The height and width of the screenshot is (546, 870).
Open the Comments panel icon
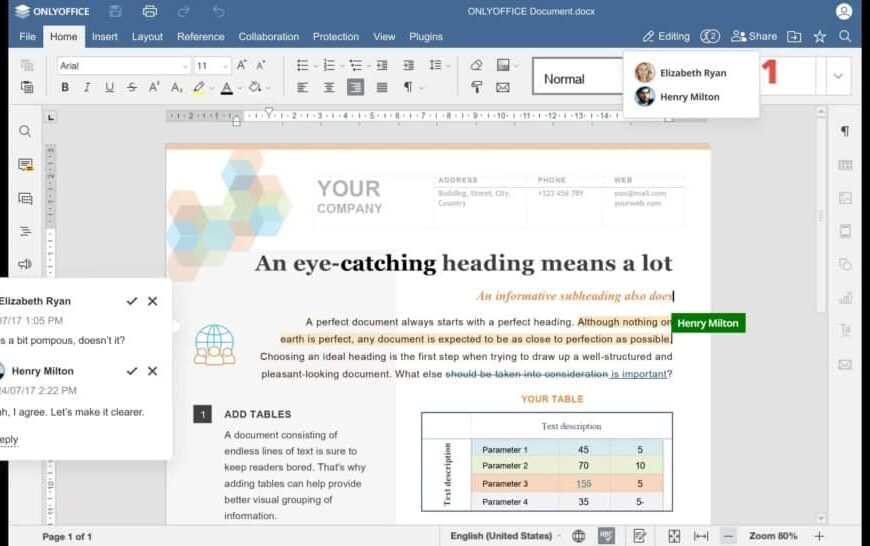tap(26, 164)
